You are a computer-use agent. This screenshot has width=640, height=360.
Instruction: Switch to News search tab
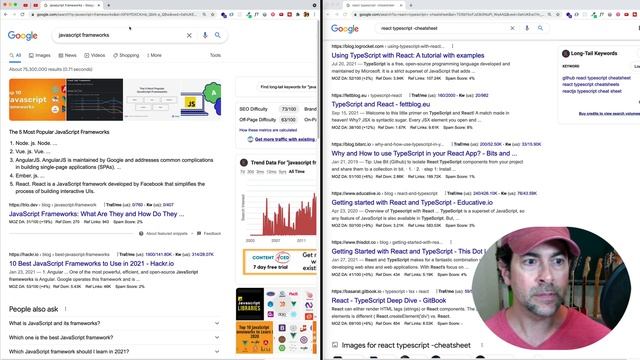click(x=67, y=55)
